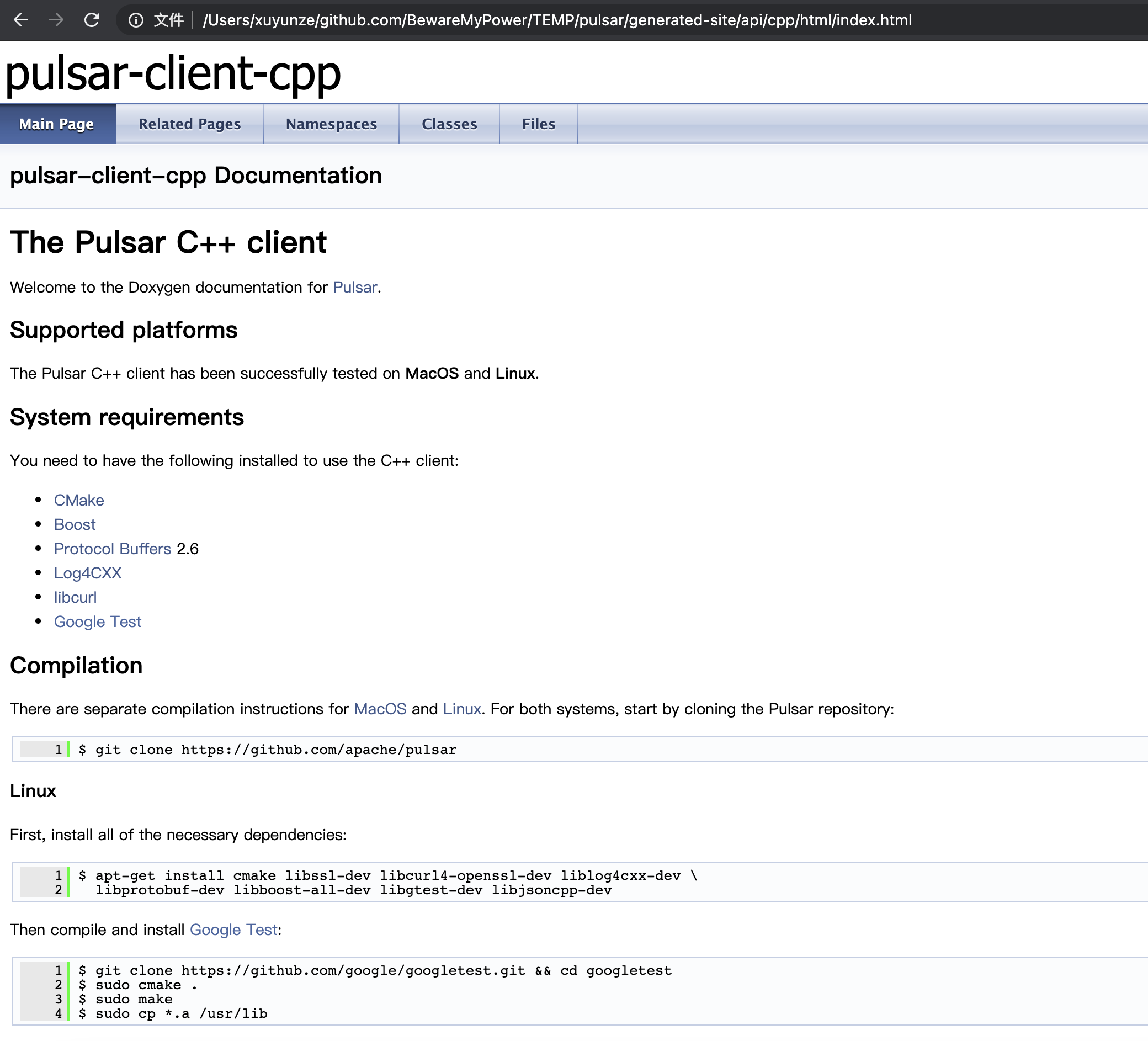Click the browser forward arrow
Image resolution: width=1148 pixels, height=1041 pixels.
(56, 20)
